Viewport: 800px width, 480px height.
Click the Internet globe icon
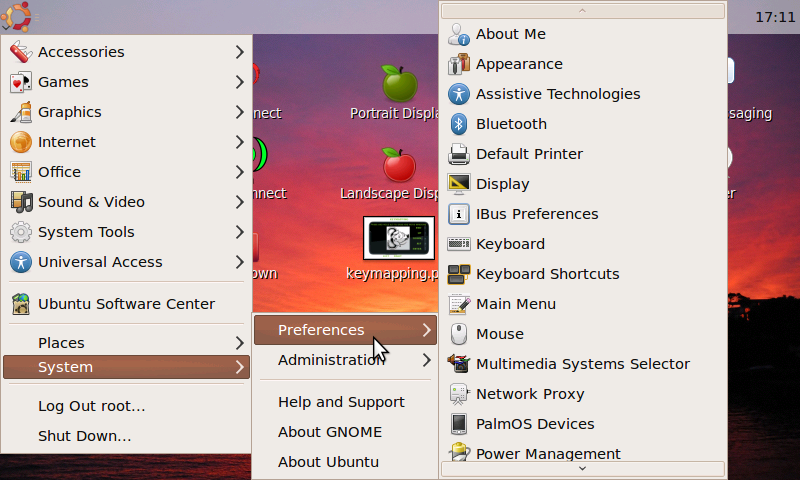[x=21, y=142]
